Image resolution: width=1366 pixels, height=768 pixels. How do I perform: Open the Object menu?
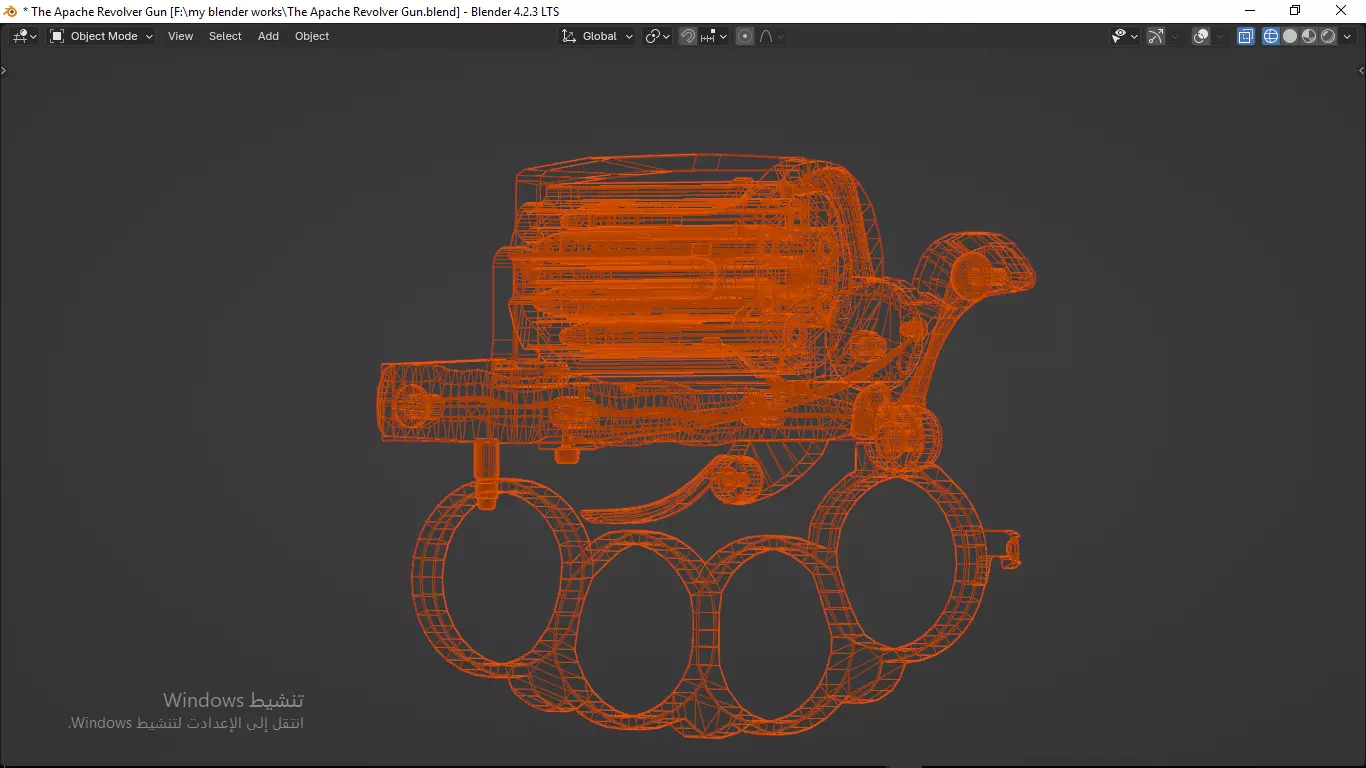coord(312,36)
